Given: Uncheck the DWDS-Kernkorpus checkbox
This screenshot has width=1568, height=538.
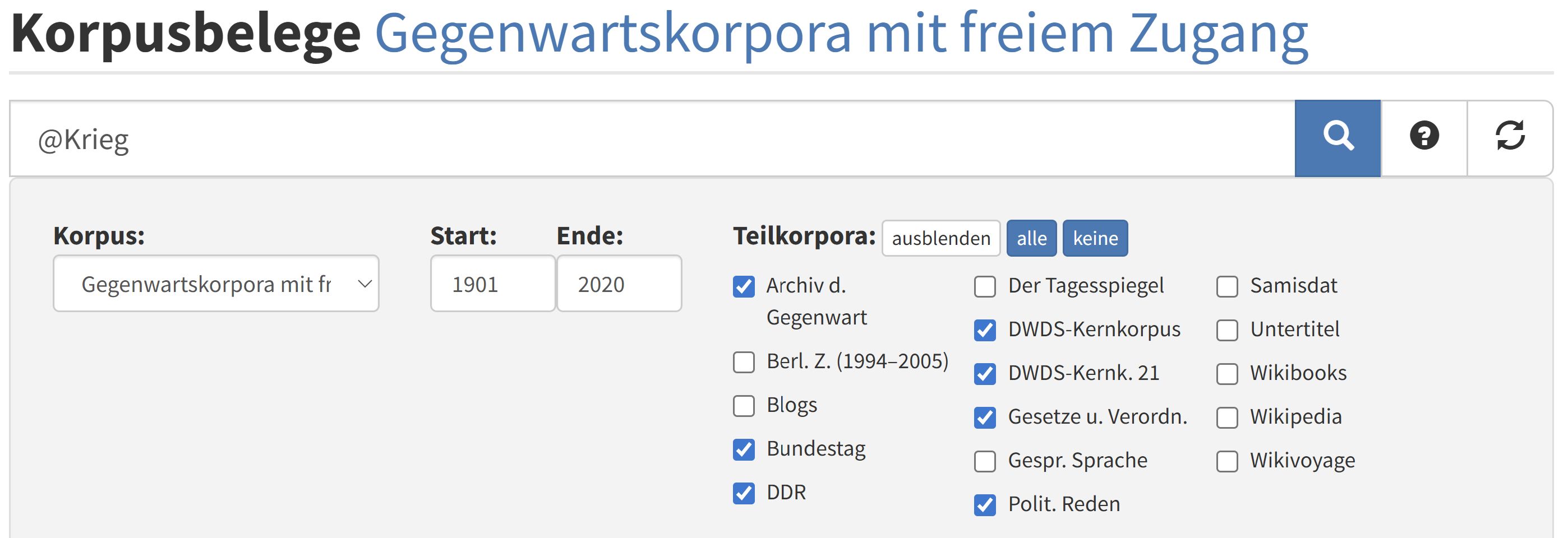Looking at the screenshot, I should point(985,331).
